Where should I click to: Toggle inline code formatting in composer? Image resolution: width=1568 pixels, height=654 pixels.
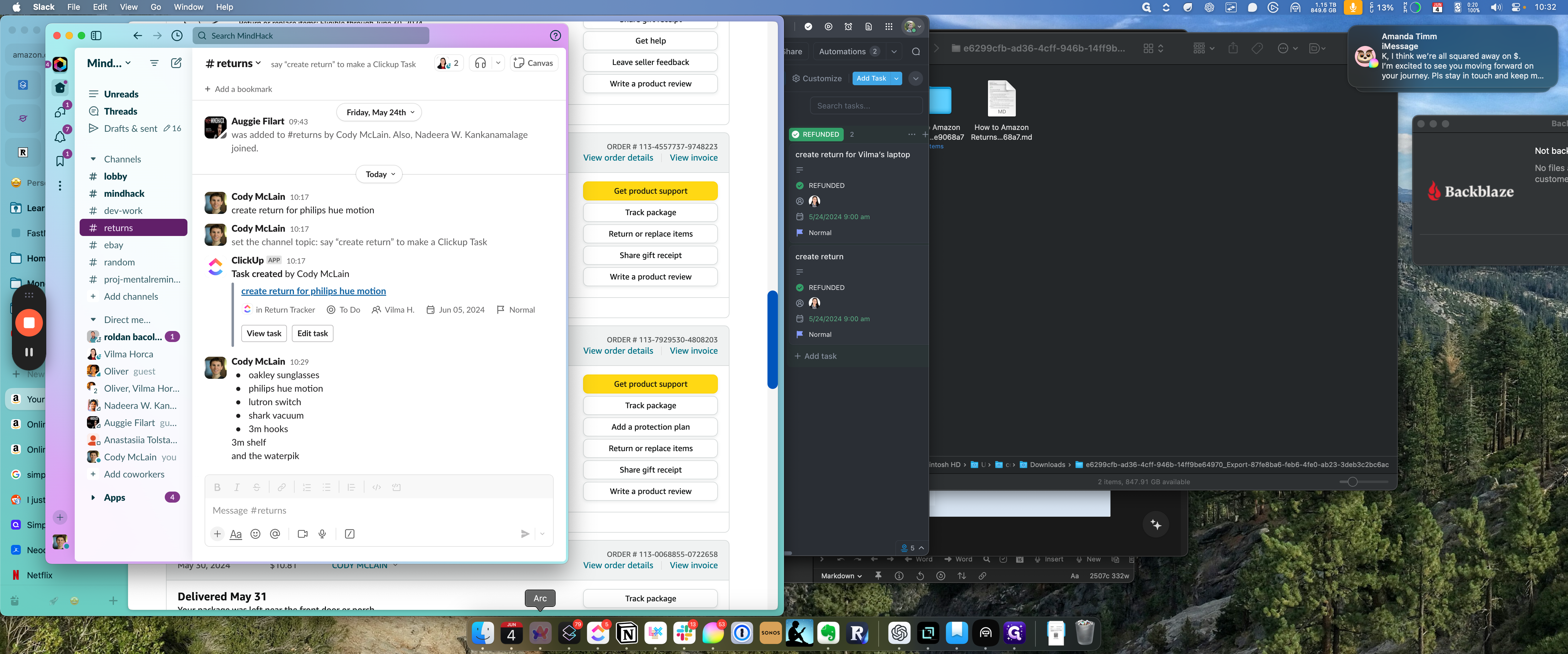coord(377,487)
